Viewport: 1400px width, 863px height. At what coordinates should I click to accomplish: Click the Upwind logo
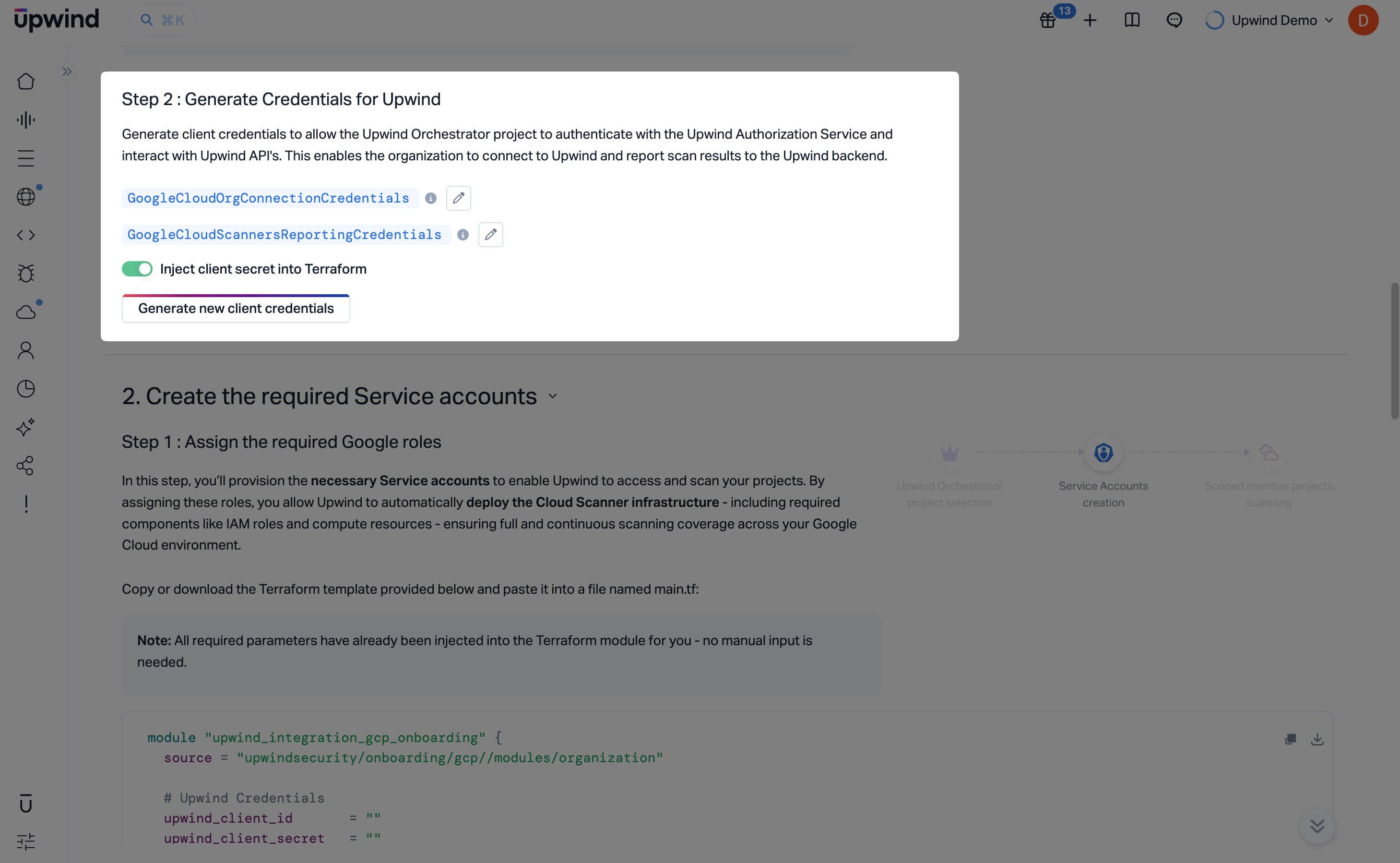click(x=57, y=20)
